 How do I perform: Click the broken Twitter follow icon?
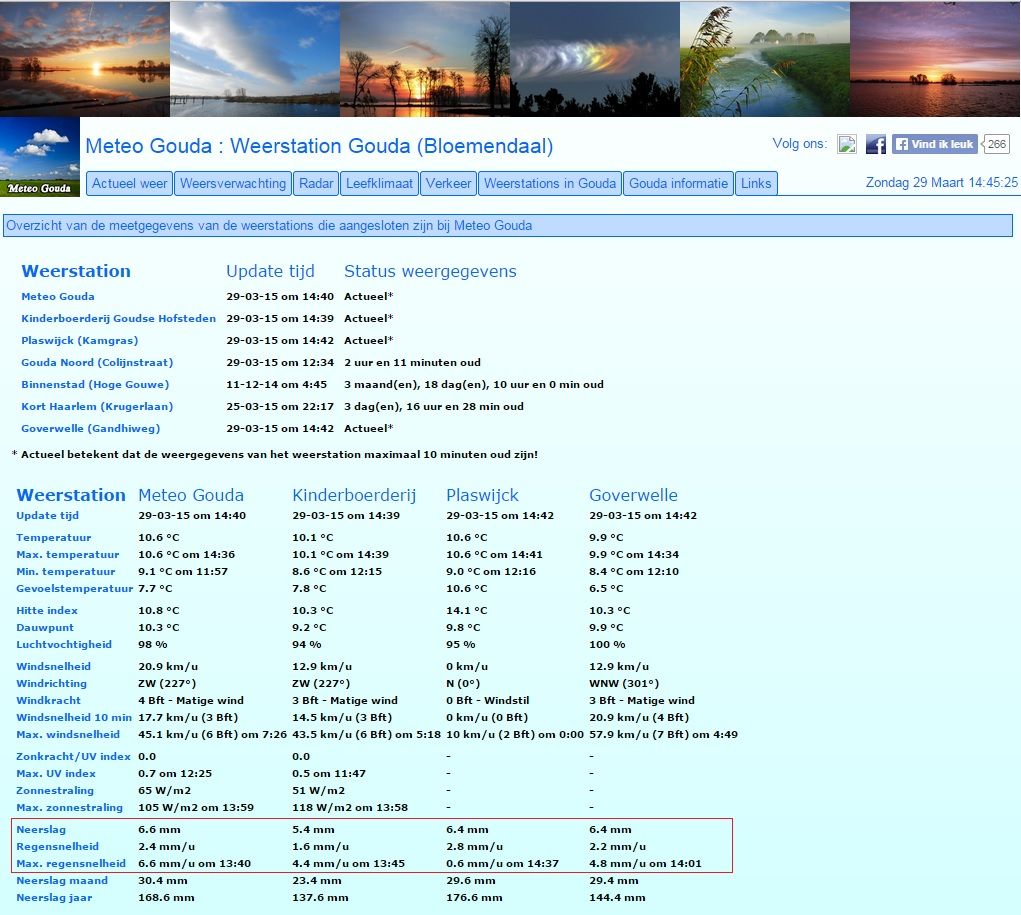click(x=846, y=144)
